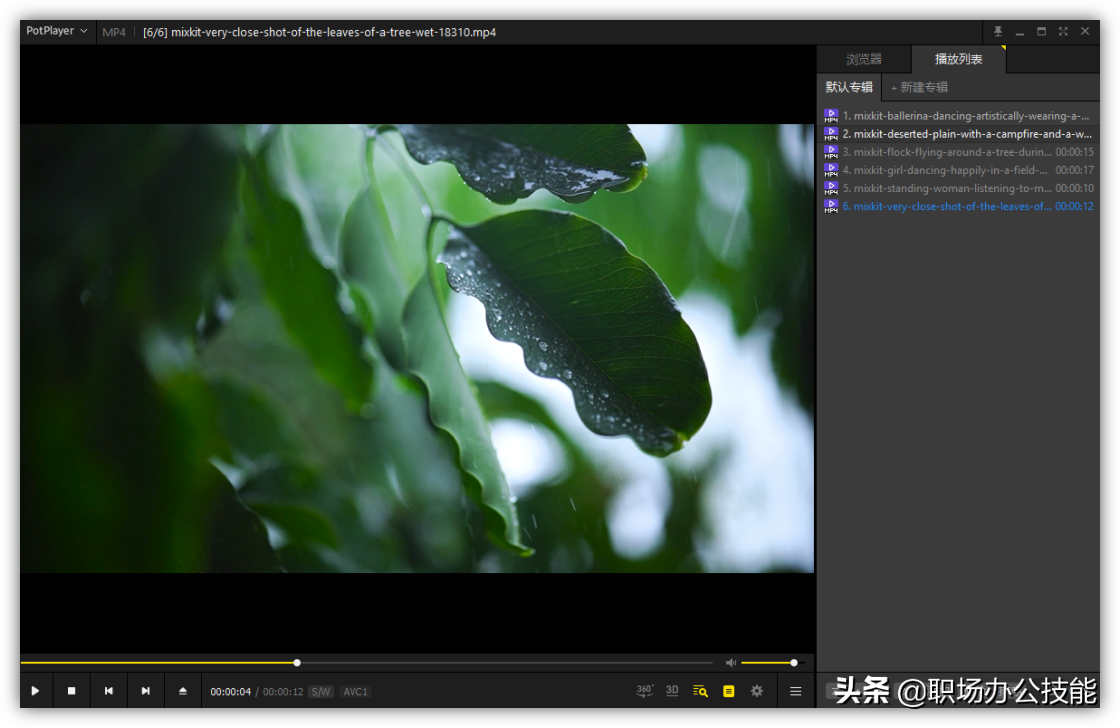
Task: Open the hamburger menu in control bar
Action: [x=795, y=691]
